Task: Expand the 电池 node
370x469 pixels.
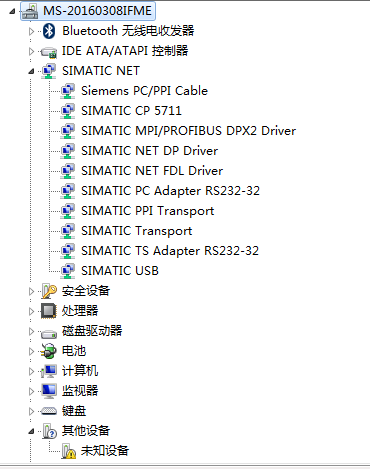Action: (31, 351)
